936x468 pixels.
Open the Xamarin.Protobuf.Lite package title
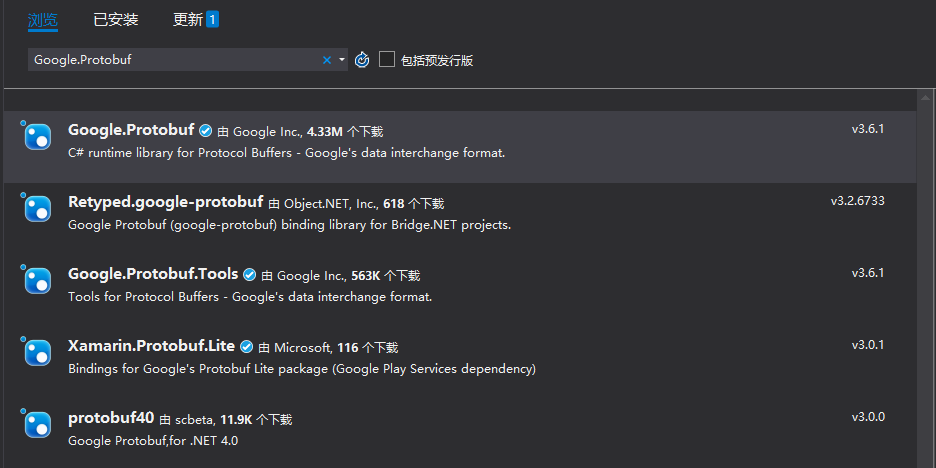pyautogui.click(x=152, y=346)
